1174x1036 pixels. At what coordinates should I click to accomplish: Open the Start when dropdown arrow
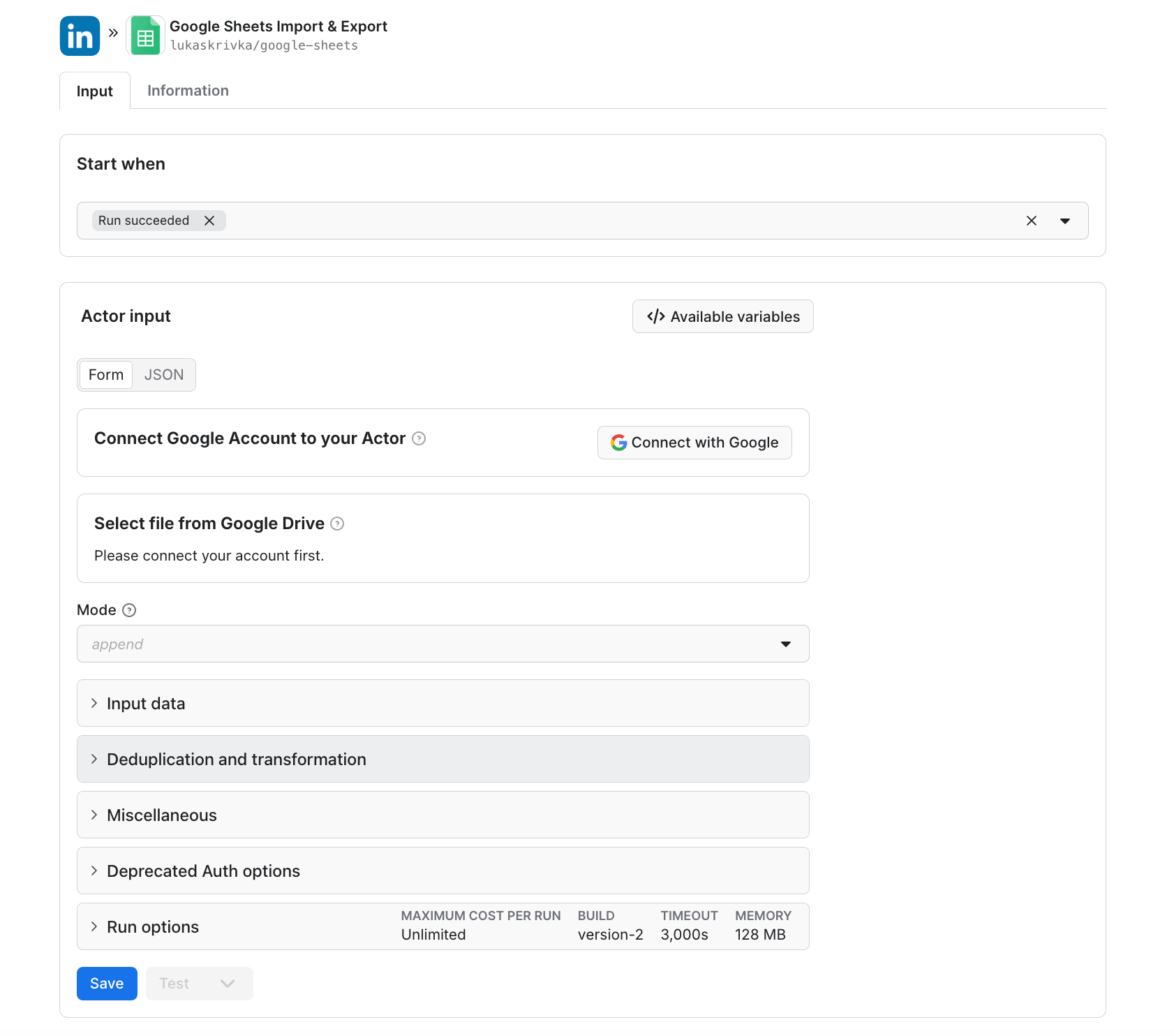1065,221
